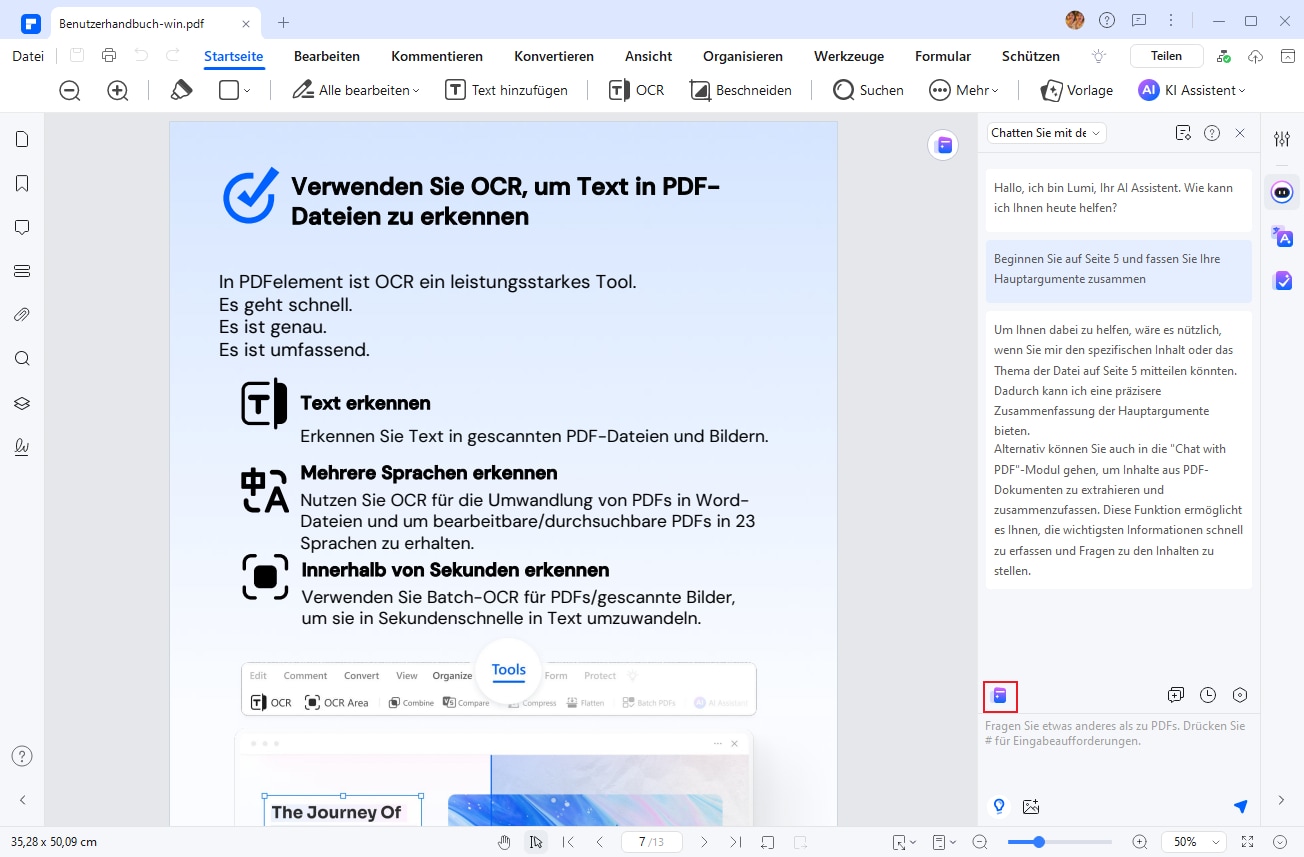Open a new tab with plus button
The image size is (1304, 857).
(283, 22)
